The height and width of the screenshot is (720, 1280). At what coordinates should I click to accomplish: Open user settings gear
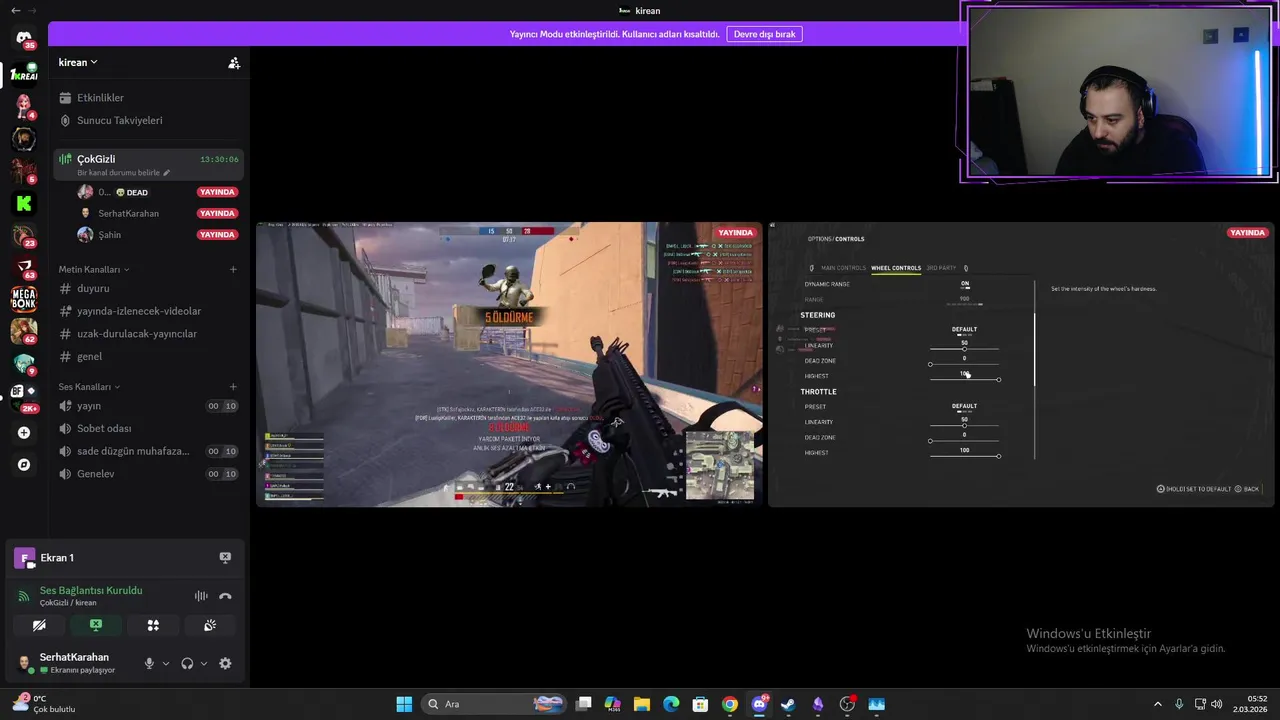225,663
